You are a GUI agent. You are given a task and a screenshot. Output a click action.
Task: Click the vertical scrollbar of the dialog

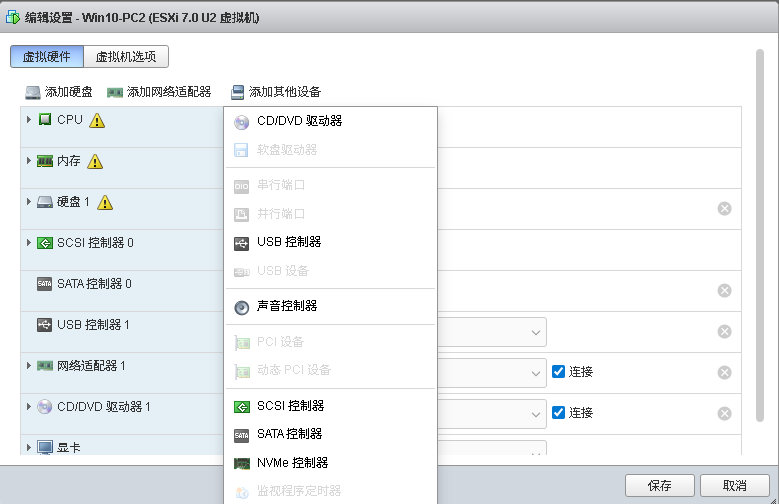760,236
